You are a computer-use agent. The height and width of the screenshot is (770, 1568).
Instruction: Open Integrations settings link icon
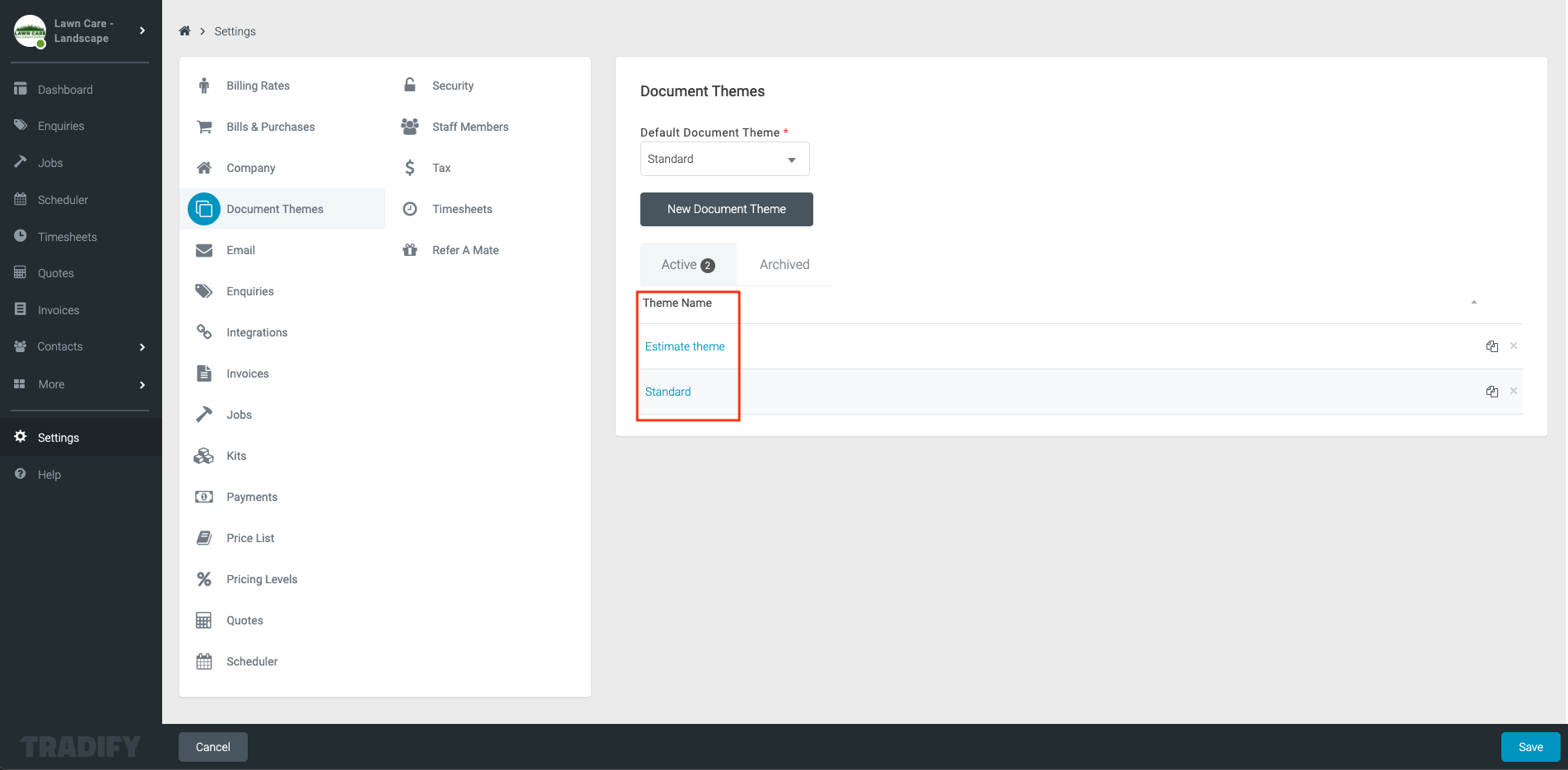204,332
